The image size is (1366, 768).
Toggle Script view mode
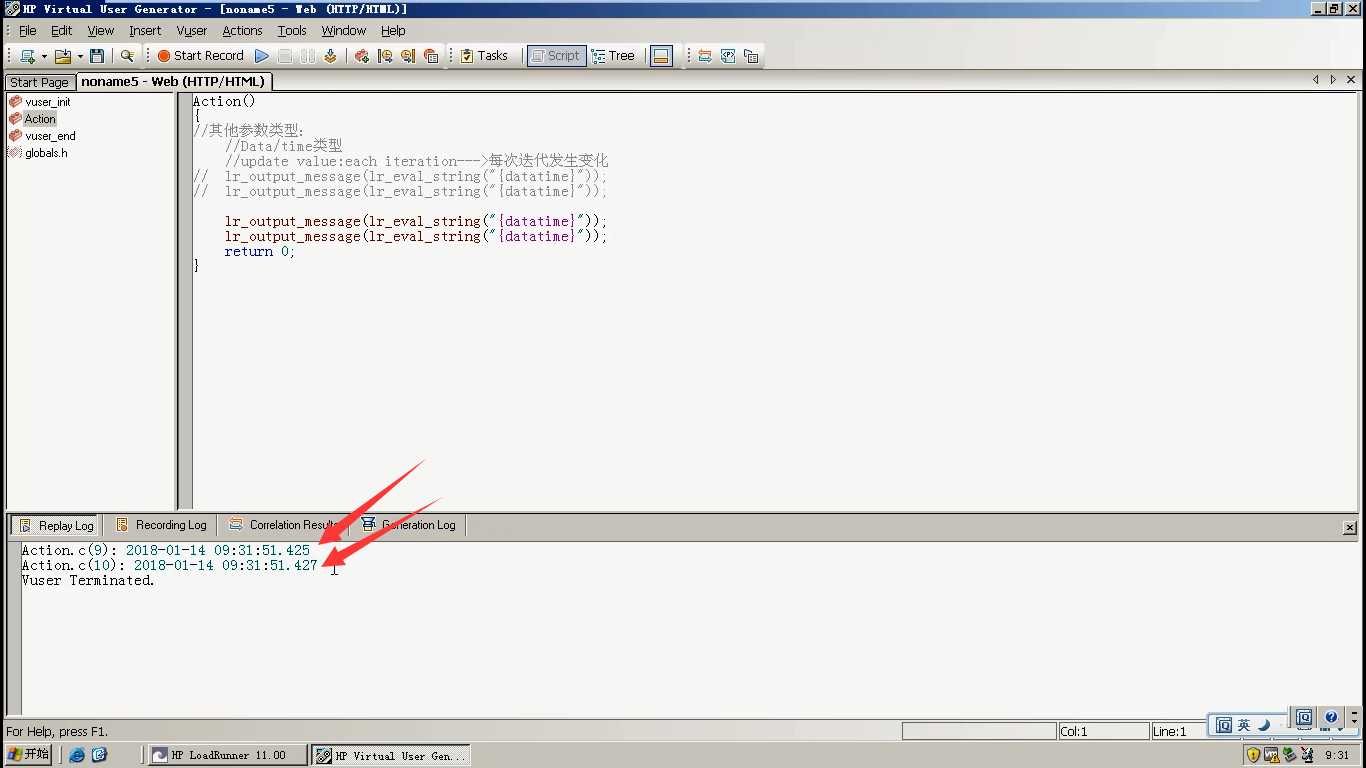pyautogui.click(x=555, y=56)
